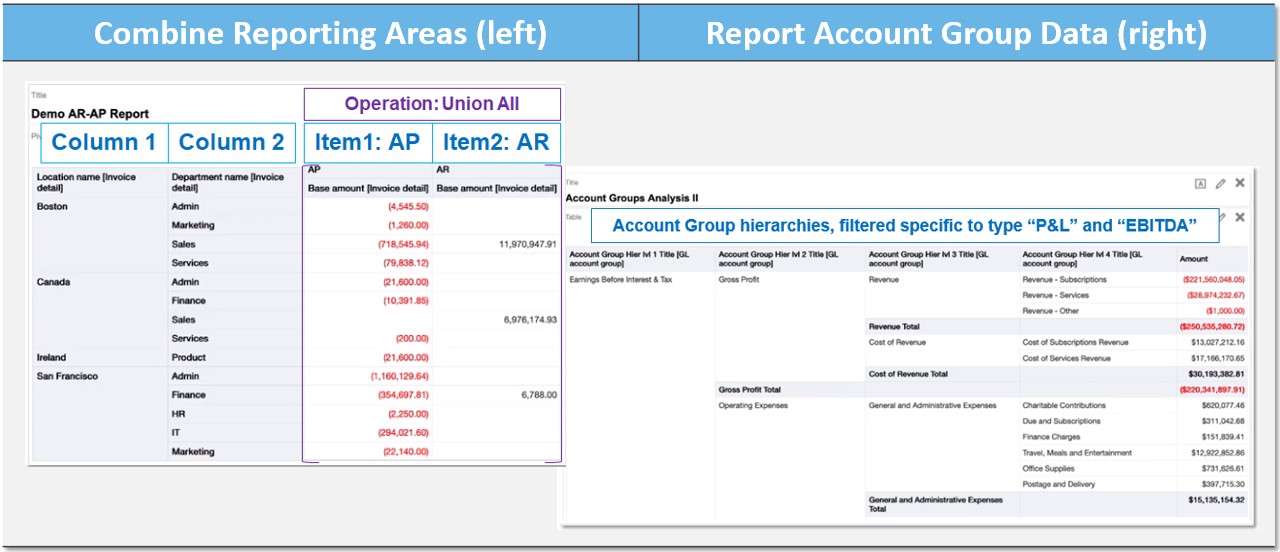Screen dimensions: 1280x552
Task: Select Cost of Services Revenue row
Action: (x=1066, y=358)
